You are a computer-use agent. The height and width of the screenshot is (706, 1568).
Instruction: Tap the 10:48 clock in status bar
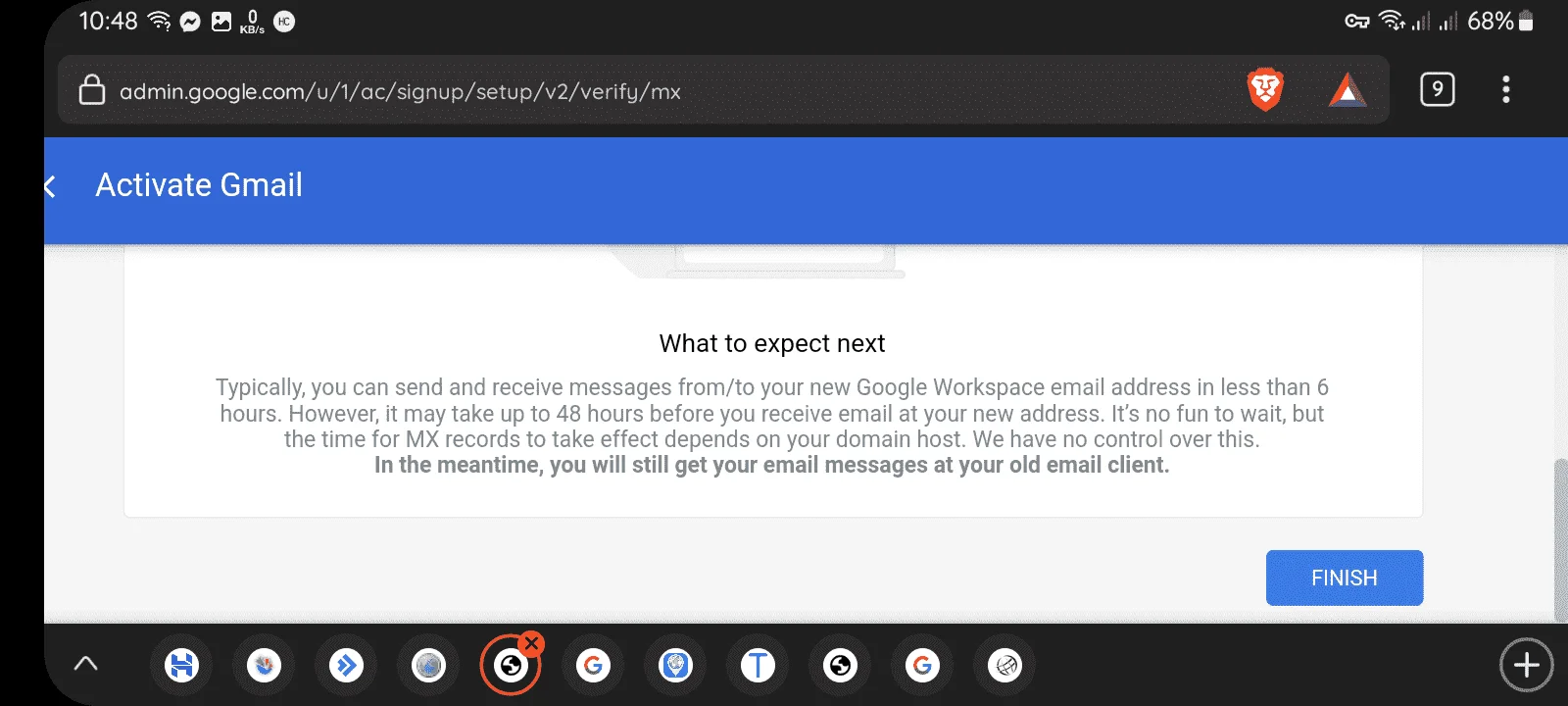pos(108,21)
